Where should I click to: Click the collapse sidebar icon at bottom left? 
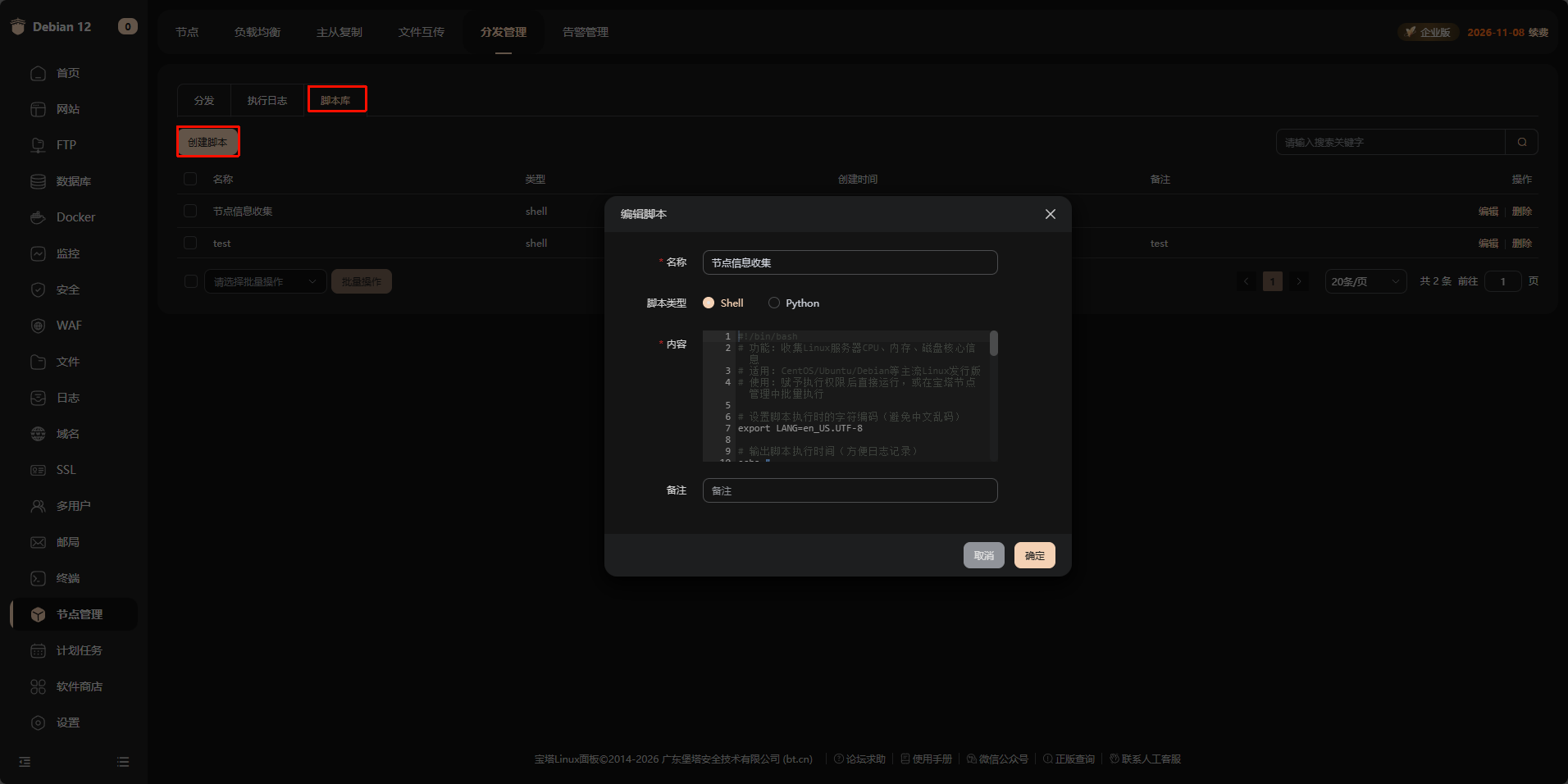(x=25, y=762)
